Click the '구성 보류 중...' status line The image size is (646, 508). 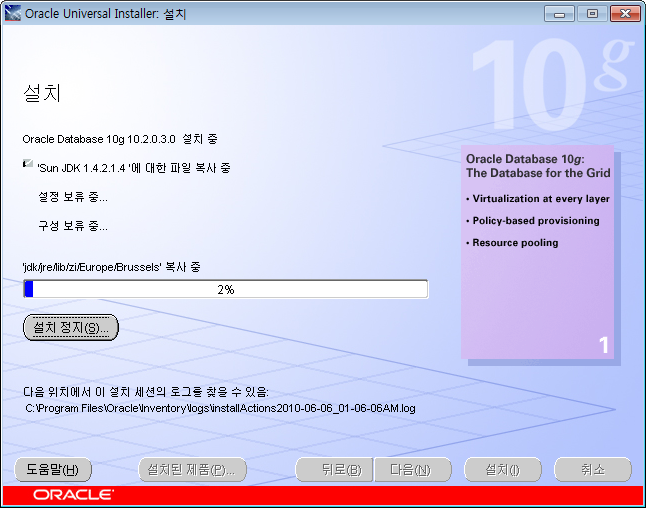pos(73,226)
